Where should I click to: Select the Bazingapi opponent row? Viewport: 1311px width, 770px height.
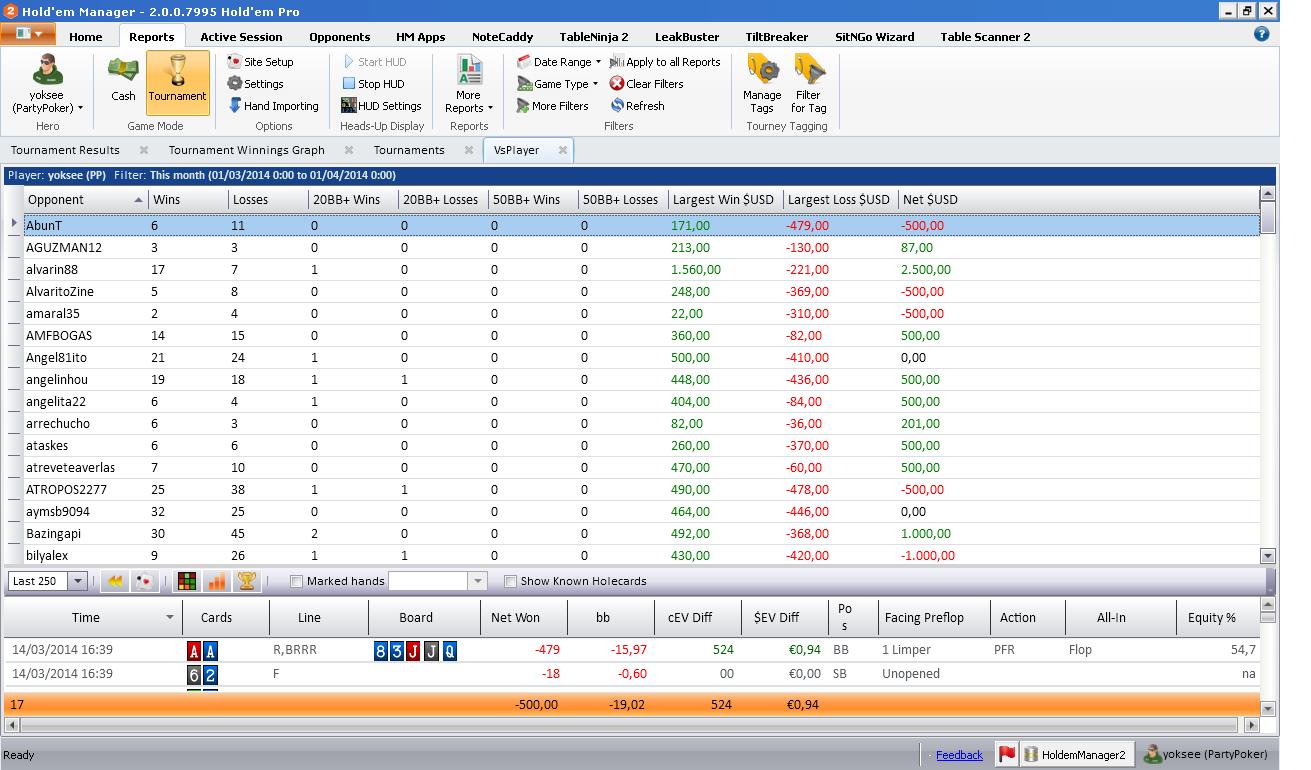tap(640, 534)
